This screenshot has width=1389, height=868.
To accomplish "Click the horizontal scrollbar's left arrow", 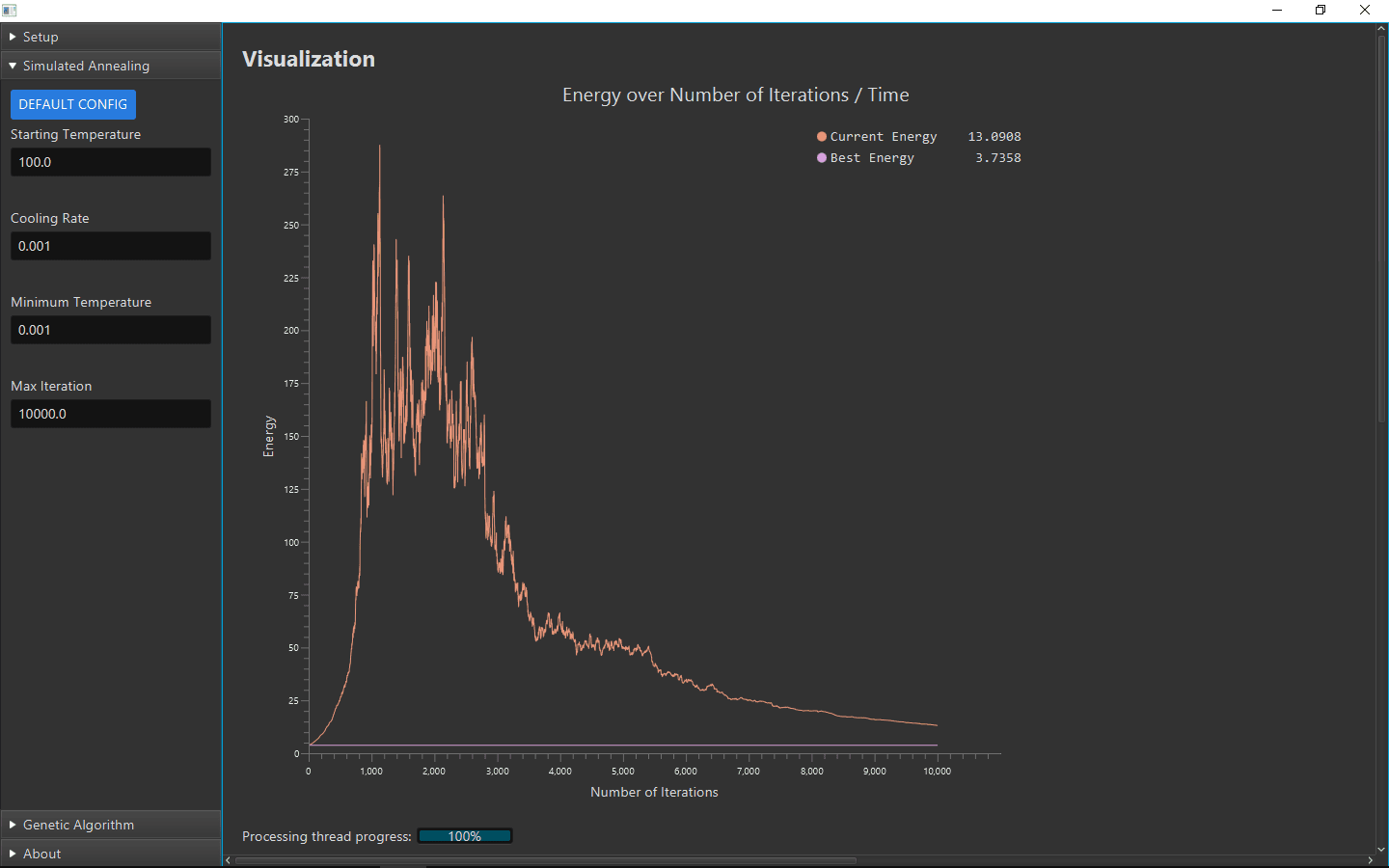I will [x=229, y=860].
